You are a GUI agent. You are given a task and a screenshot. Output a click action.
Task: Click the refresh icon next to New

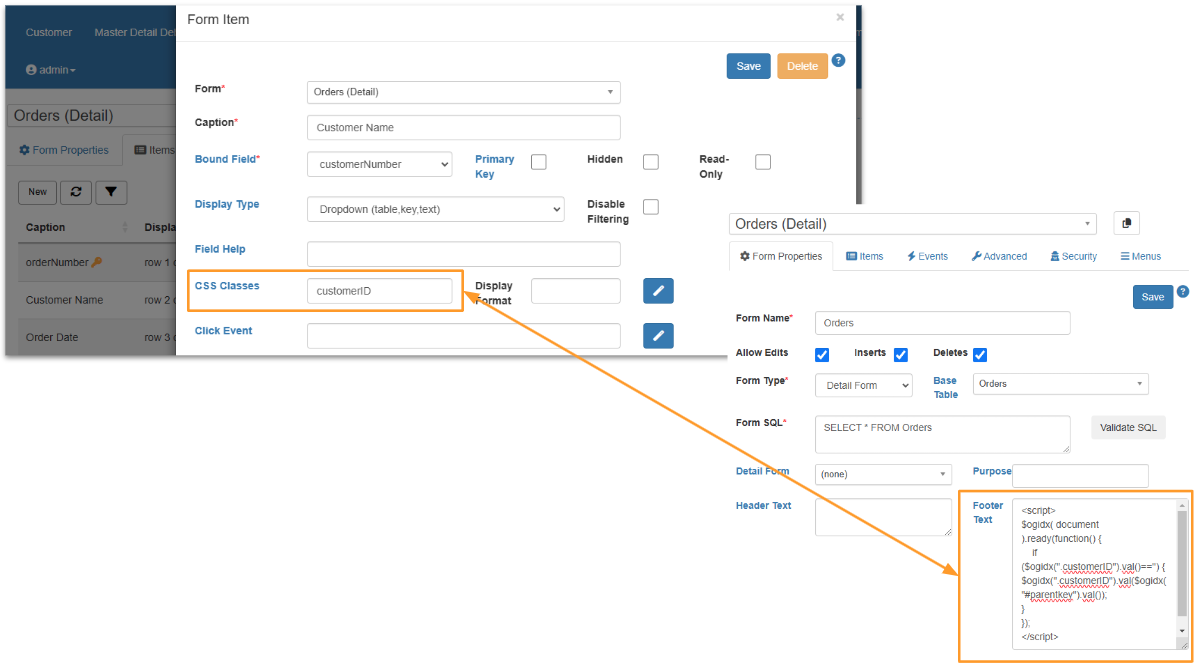[76, 192]
